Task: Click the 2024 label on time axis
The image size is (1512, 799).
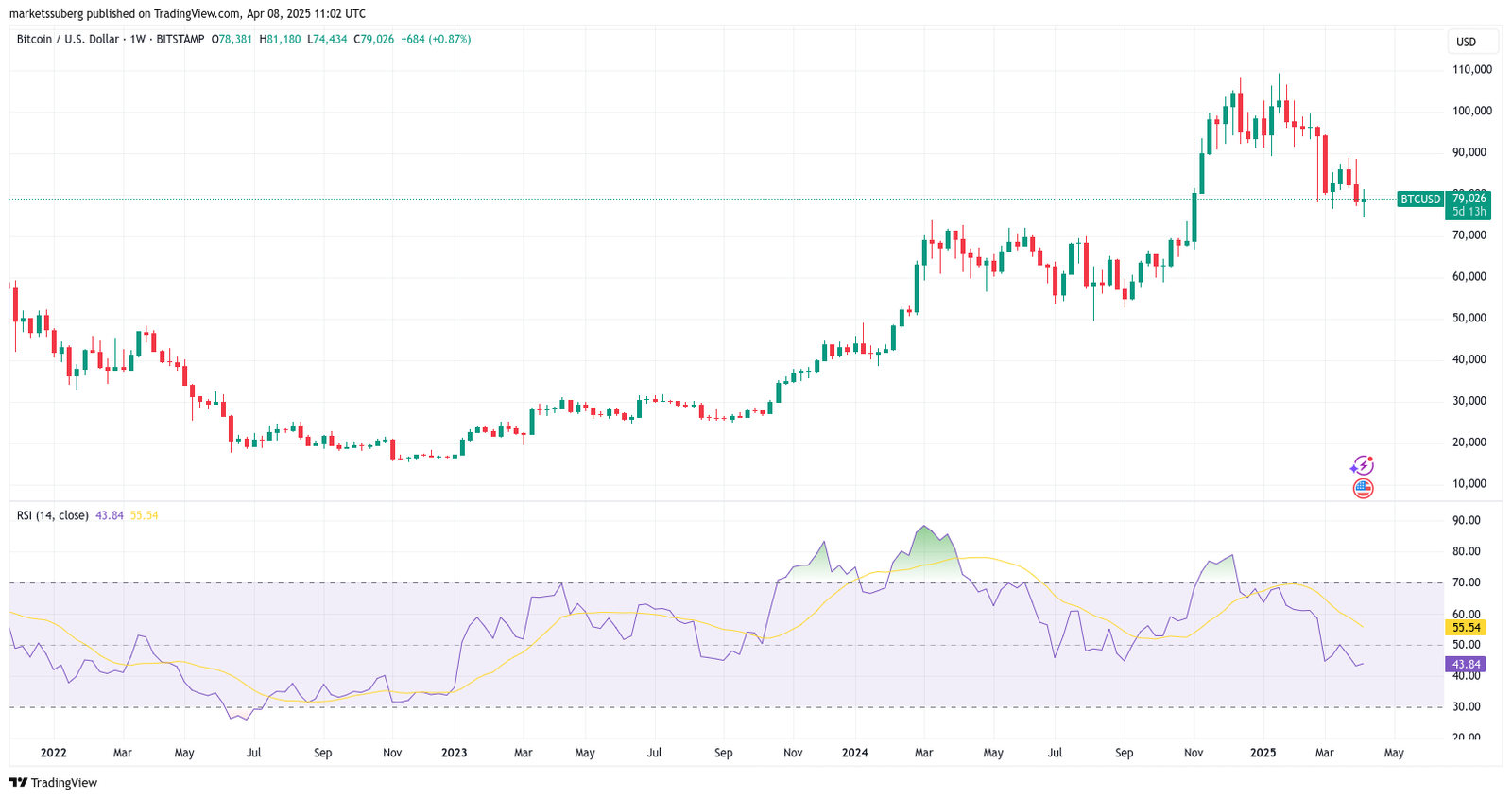Action: tap(854, 753)
